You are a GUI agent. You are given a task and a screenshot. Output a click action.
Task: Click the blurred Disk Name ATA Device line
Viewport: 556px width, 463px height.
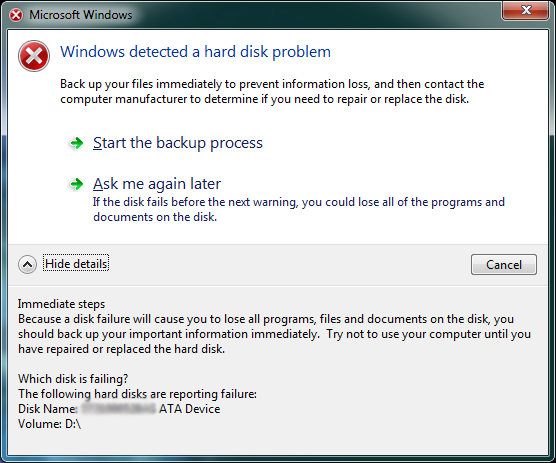119,409
